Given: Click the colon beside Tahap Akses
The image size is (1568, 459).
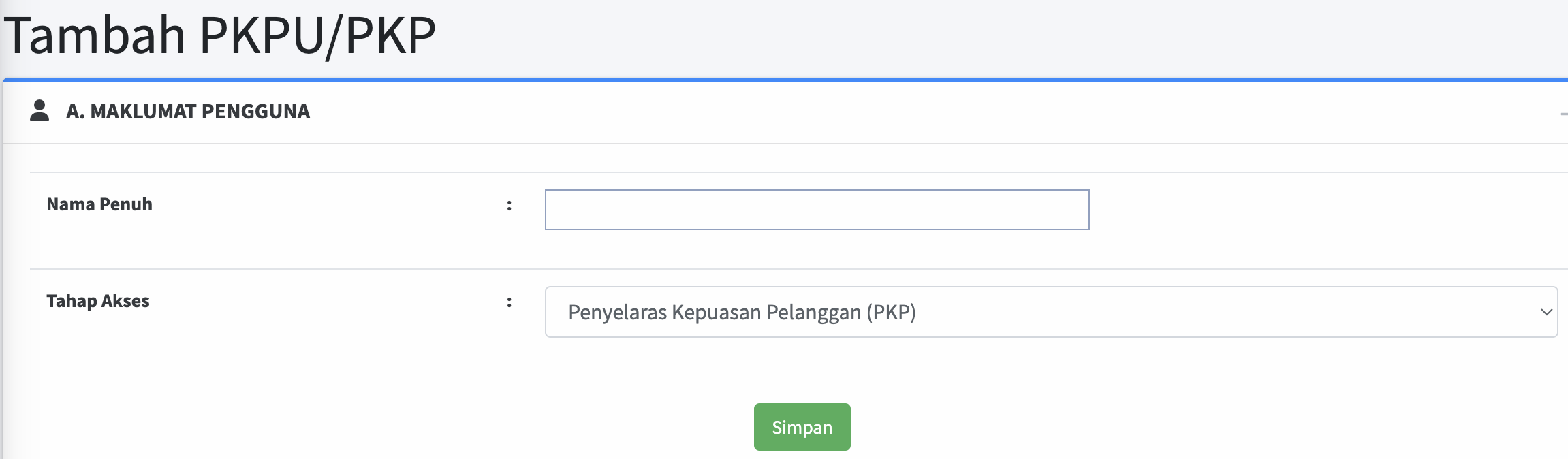Looking at the screenshot, I should (509, 302).
